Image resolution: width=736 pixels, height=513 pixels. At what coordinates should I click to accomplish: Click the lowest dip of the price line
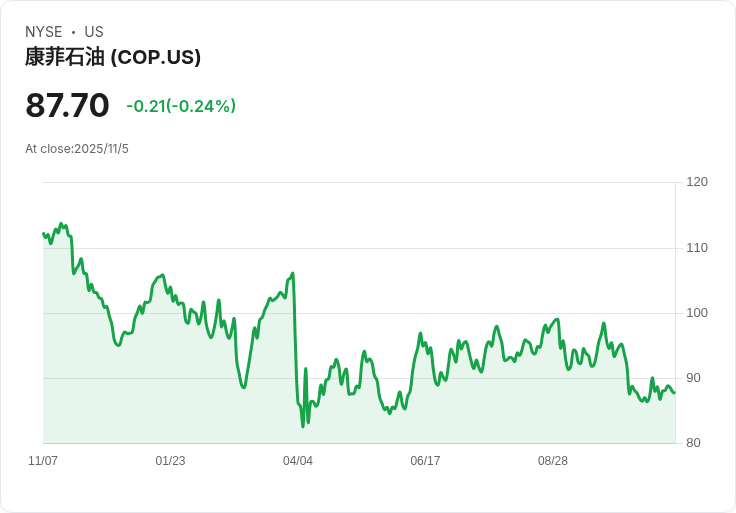point(303,426)
